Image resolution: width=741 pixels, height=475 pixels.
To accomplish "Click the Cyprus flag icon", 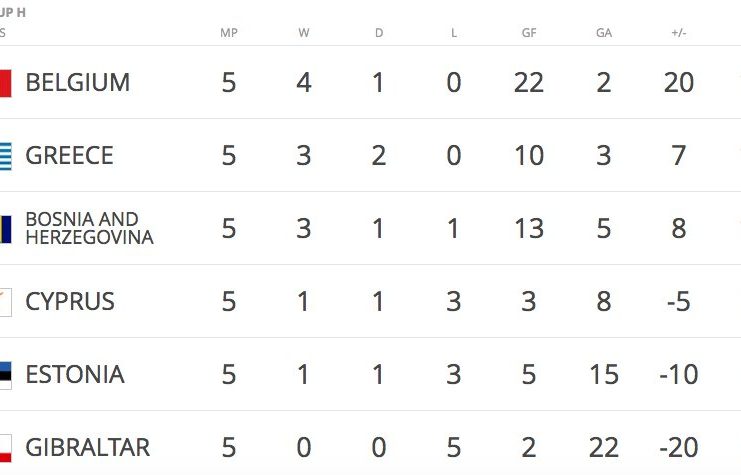I will 5,302.
